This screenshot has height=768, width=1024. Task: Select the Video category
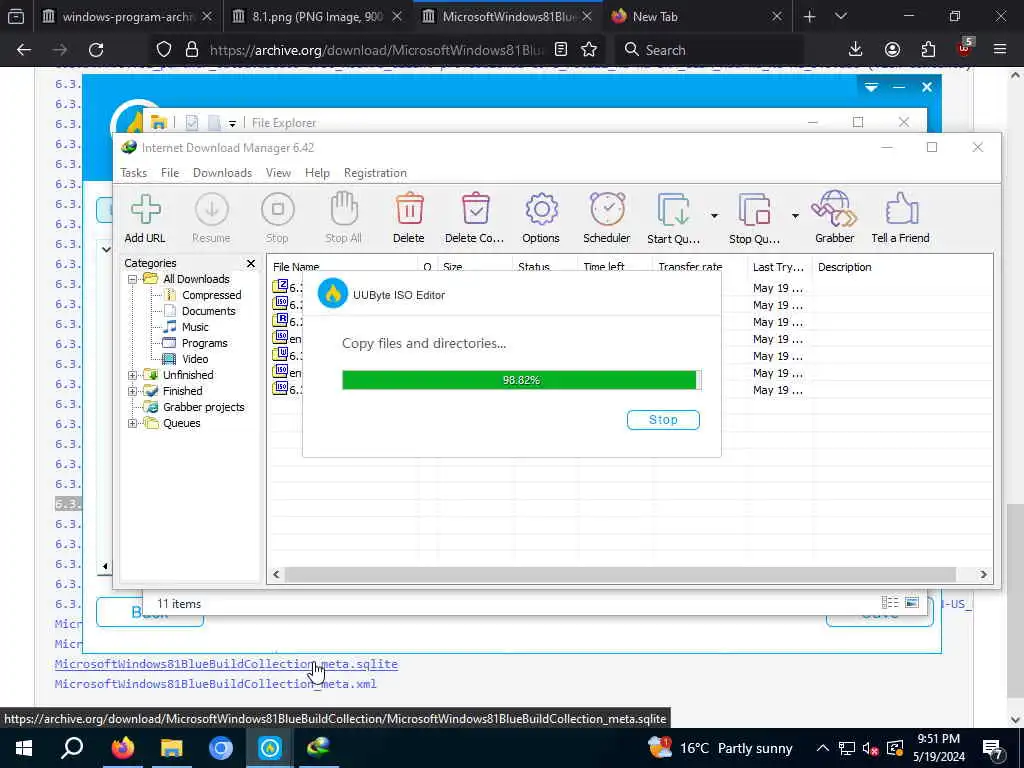pos(195,359)
